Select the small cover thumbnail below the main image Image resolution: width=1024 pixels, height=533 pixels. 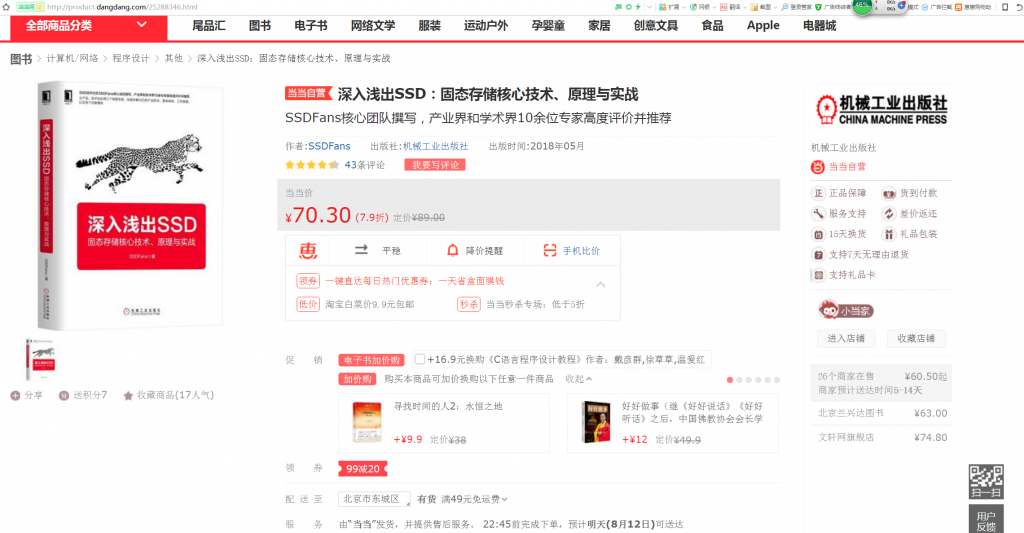coord(41,359)
